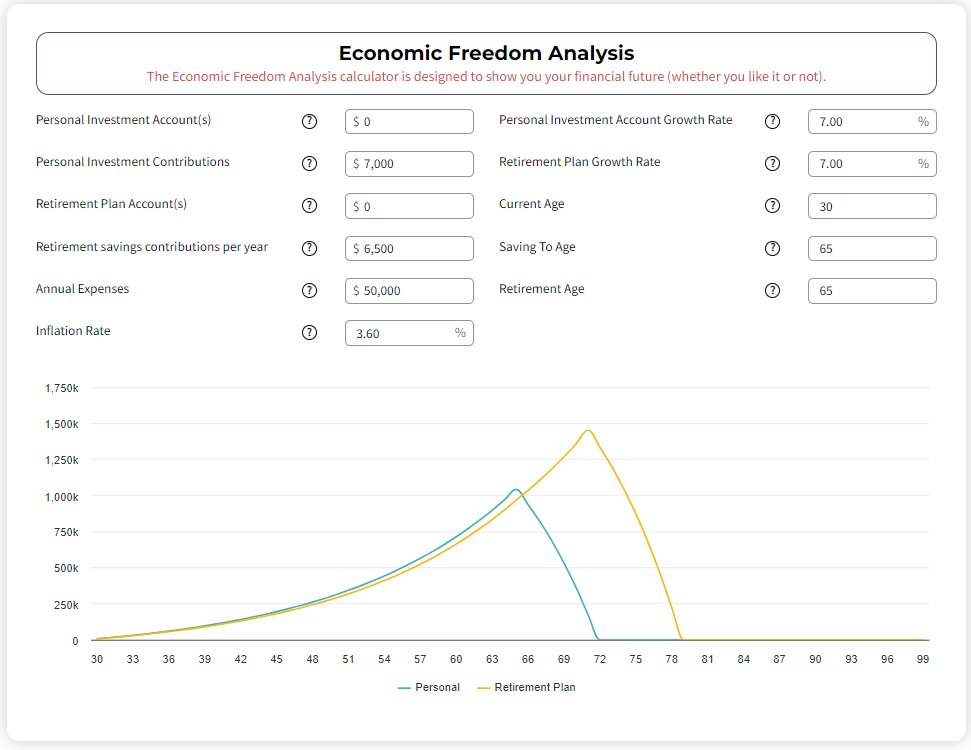Open help tooltip for Retirement Plan Account(s)
Screen dimensions: 971x750
309,206
